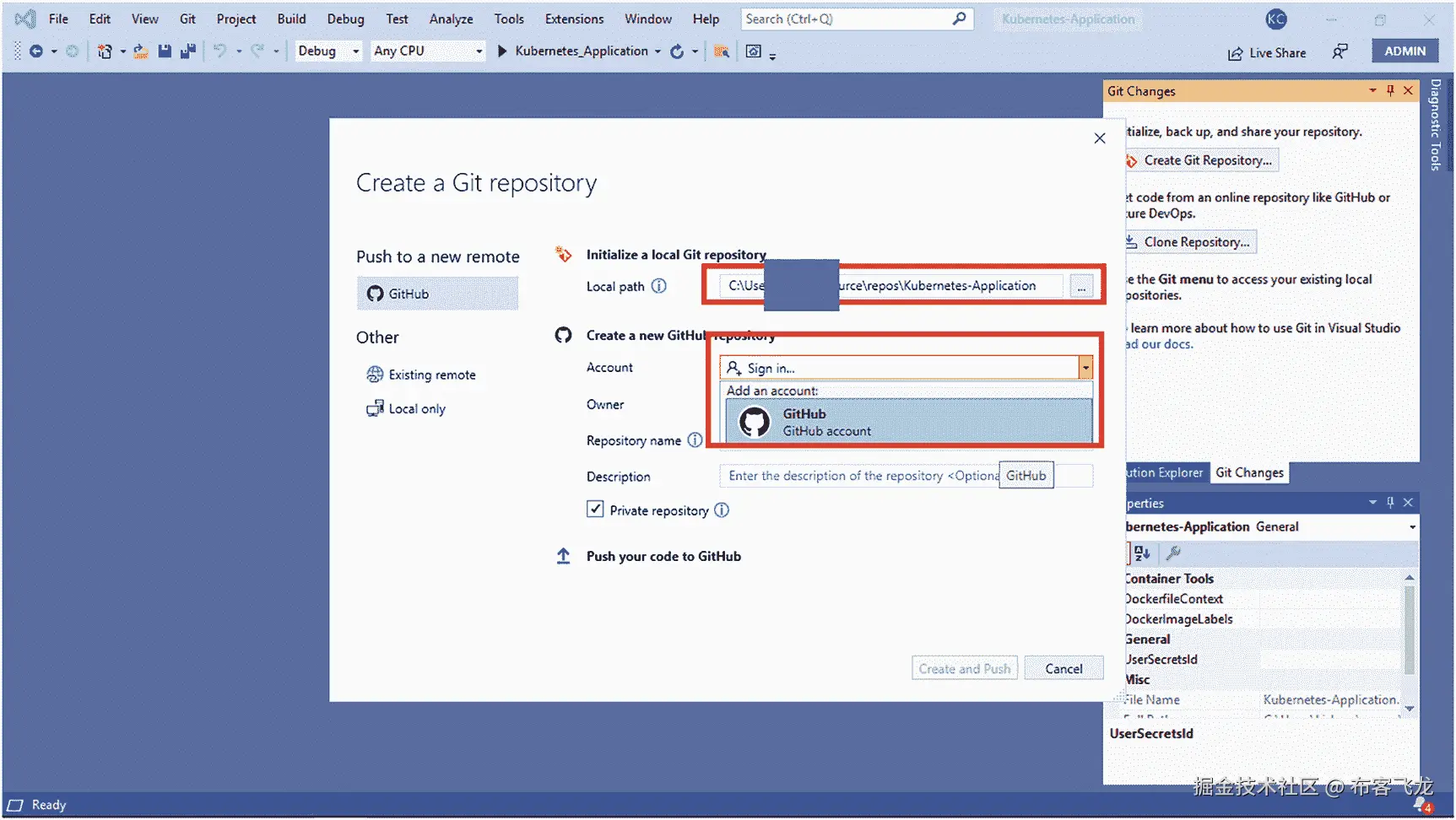Click Create Git Repository button in Git Changes

coord(1201,160)
